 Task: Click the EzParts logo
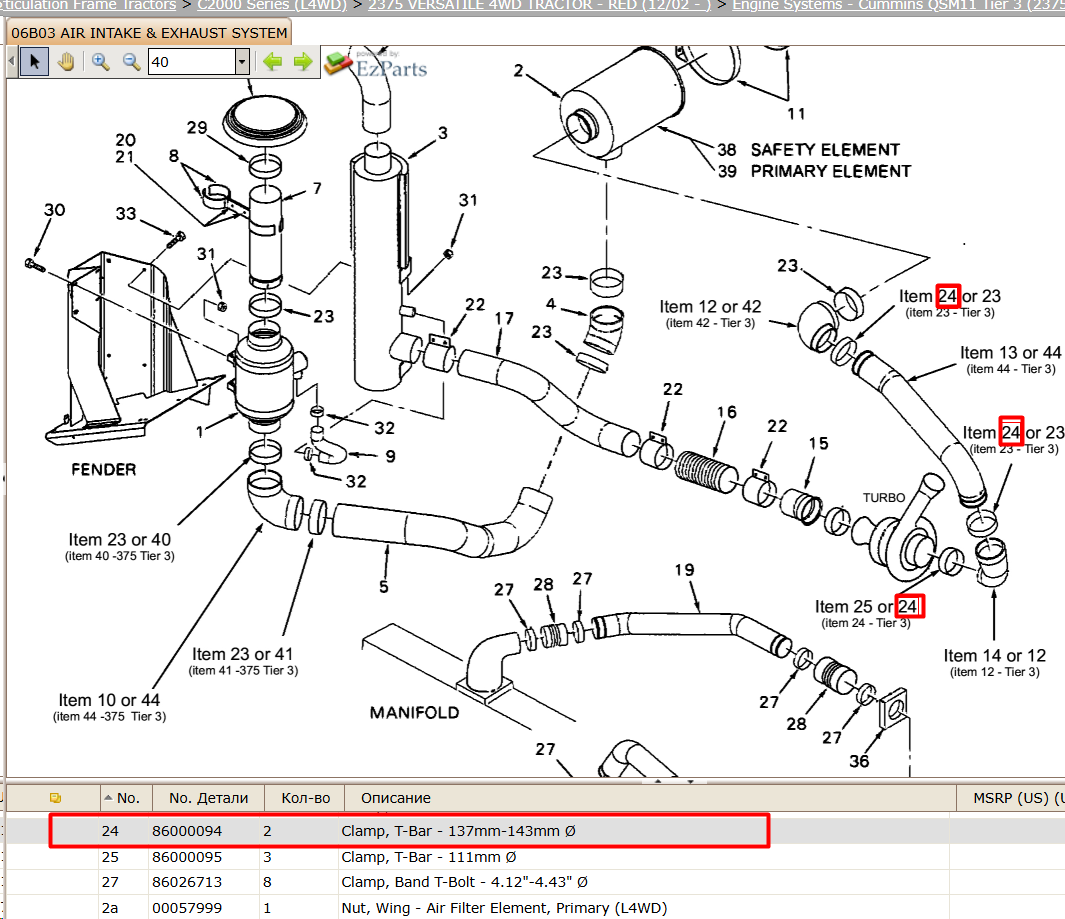(376, 65)
